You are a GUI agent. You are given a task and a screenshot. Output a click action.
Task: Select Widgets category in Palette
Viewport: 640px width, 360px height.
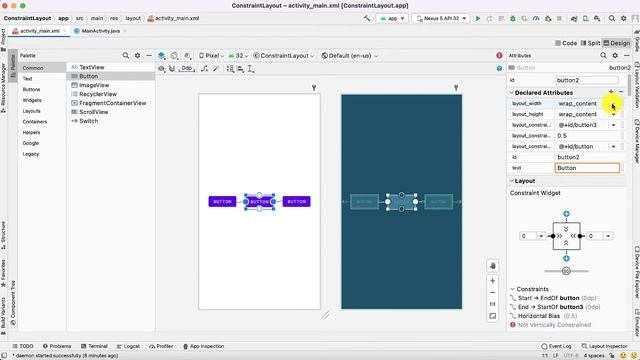point(32,100)
